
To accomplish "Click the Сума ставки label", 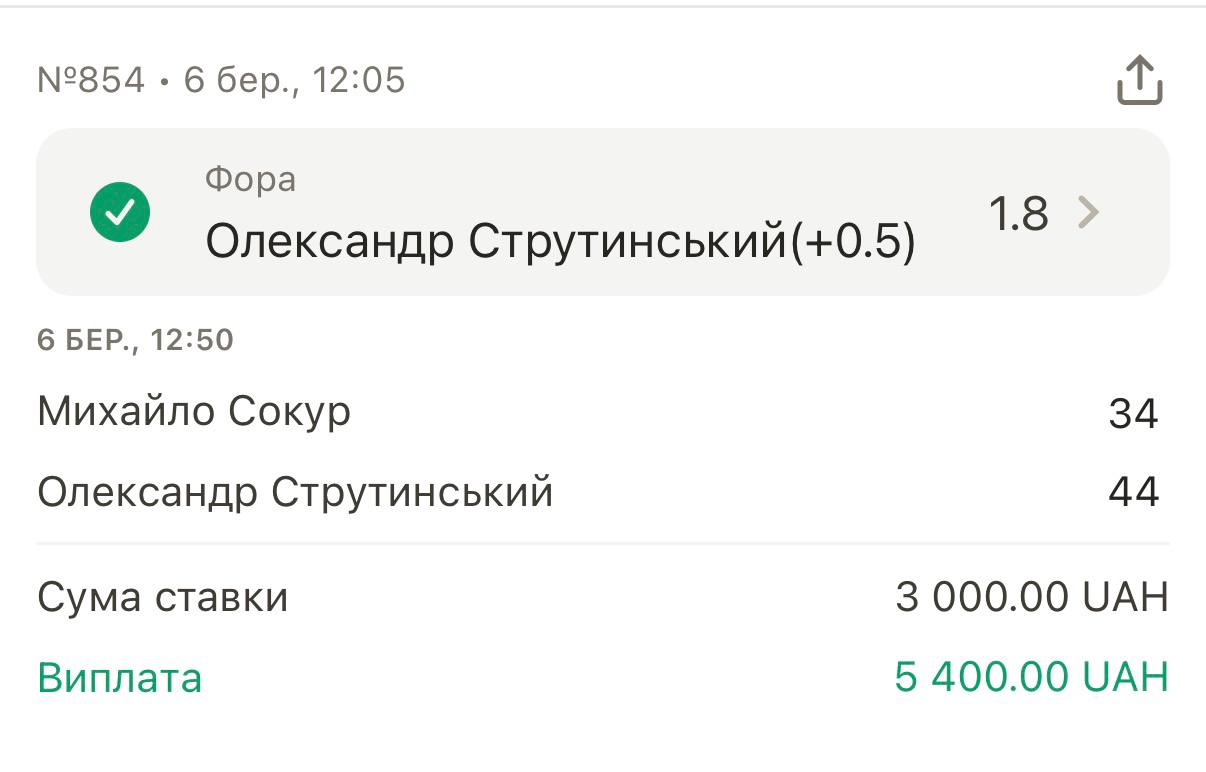I will tap(163, 598).
